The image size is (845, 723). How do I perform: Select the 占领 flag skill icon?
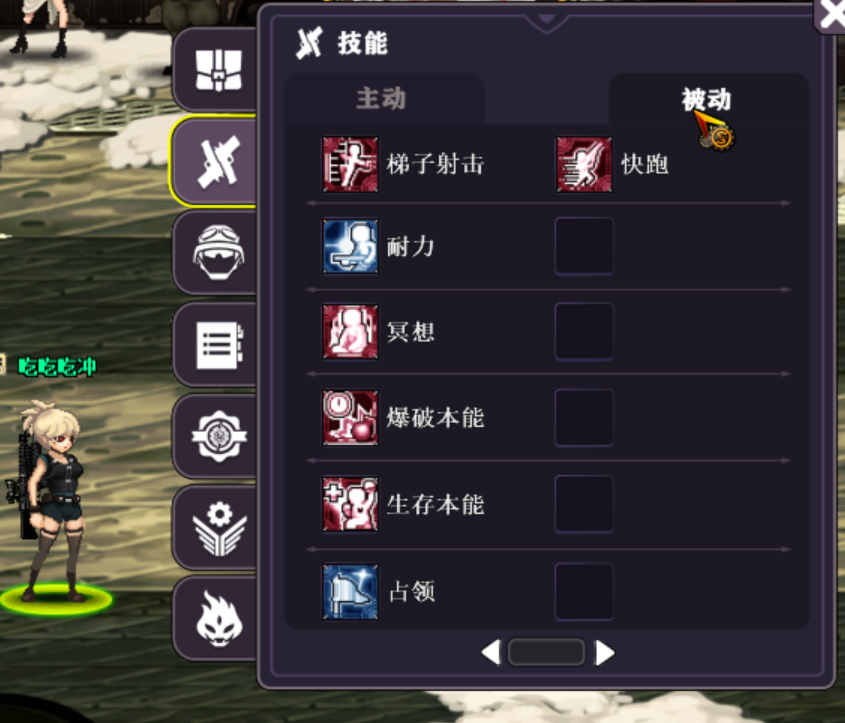pyautogui.click(x=350, y=592)
